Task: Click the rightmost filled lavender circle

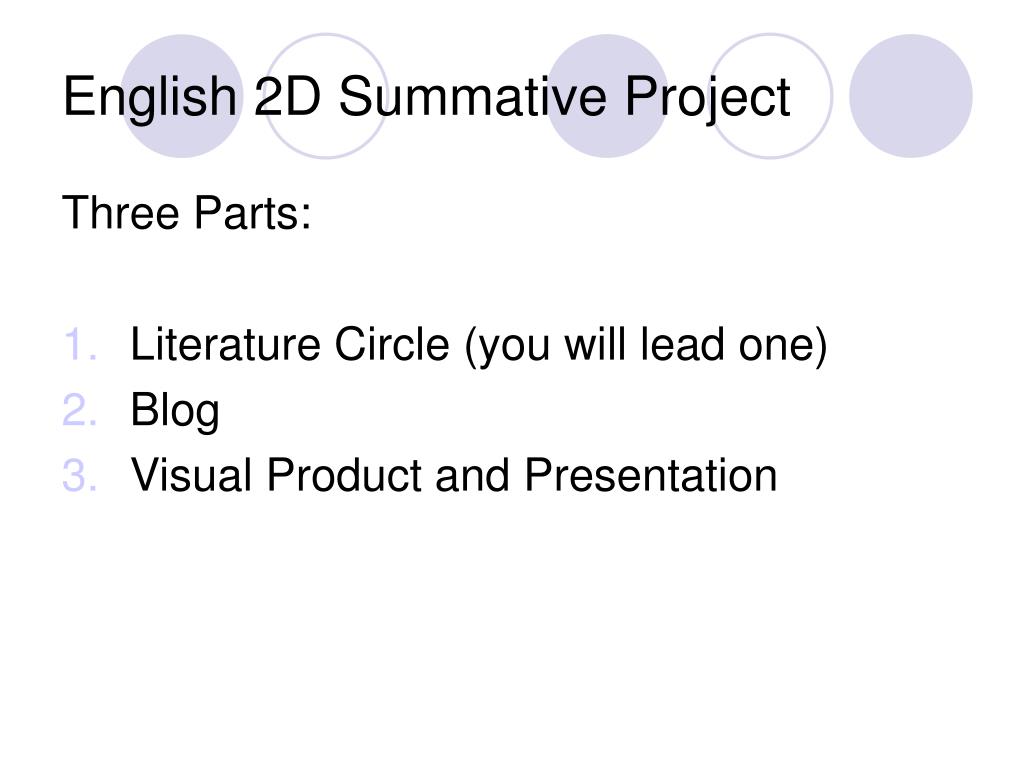Action: [910, 96]
